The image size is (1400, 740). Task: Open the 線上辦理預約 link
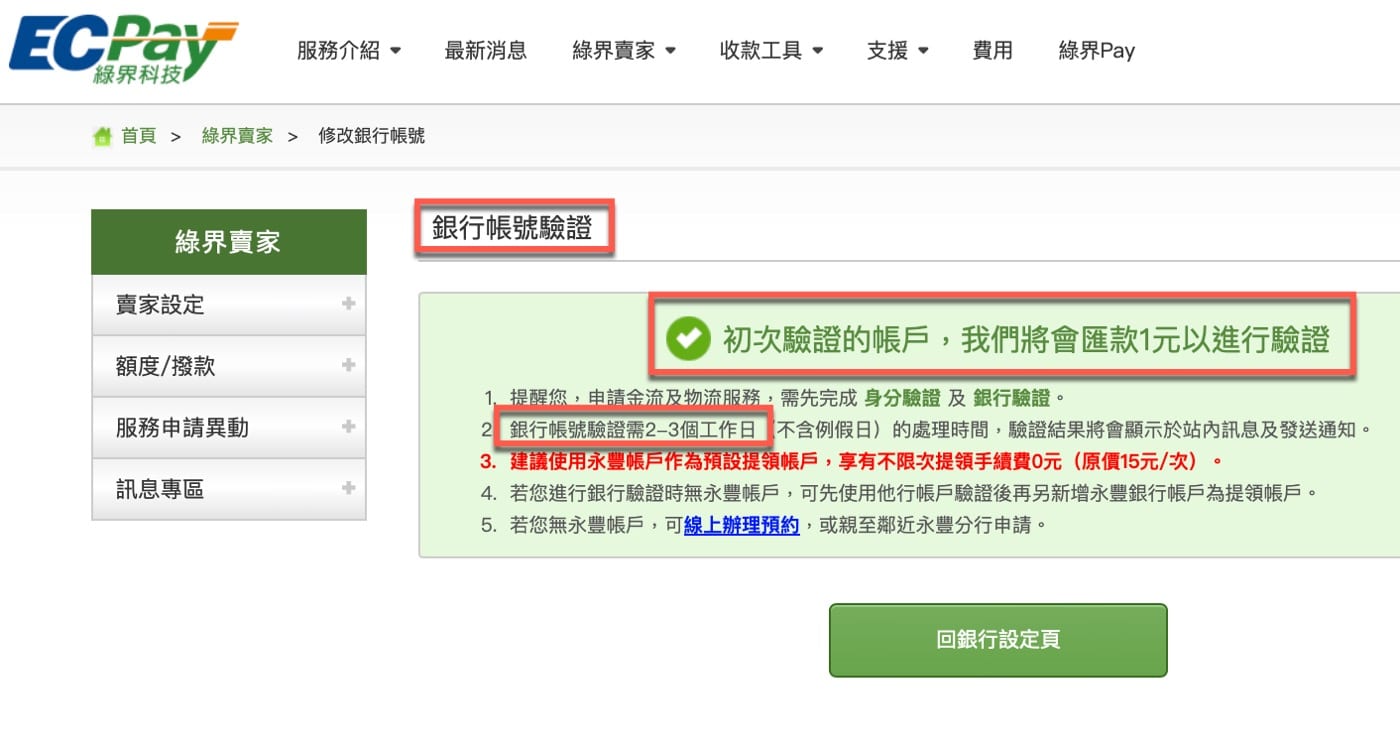coord(741,524)
